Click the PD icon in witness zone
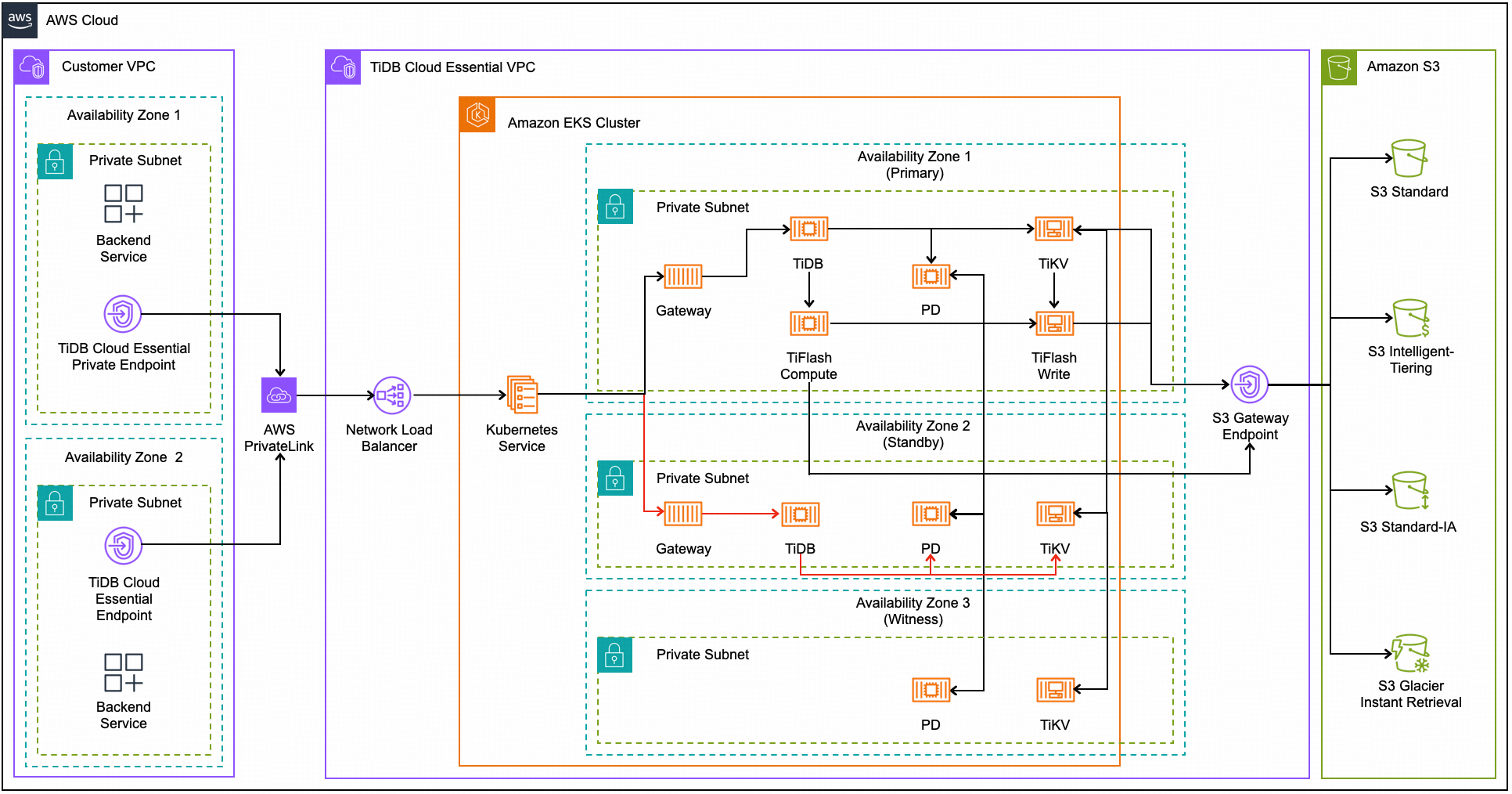Image resolution: width=1512 pixels, height=794 pixels. 931,690
